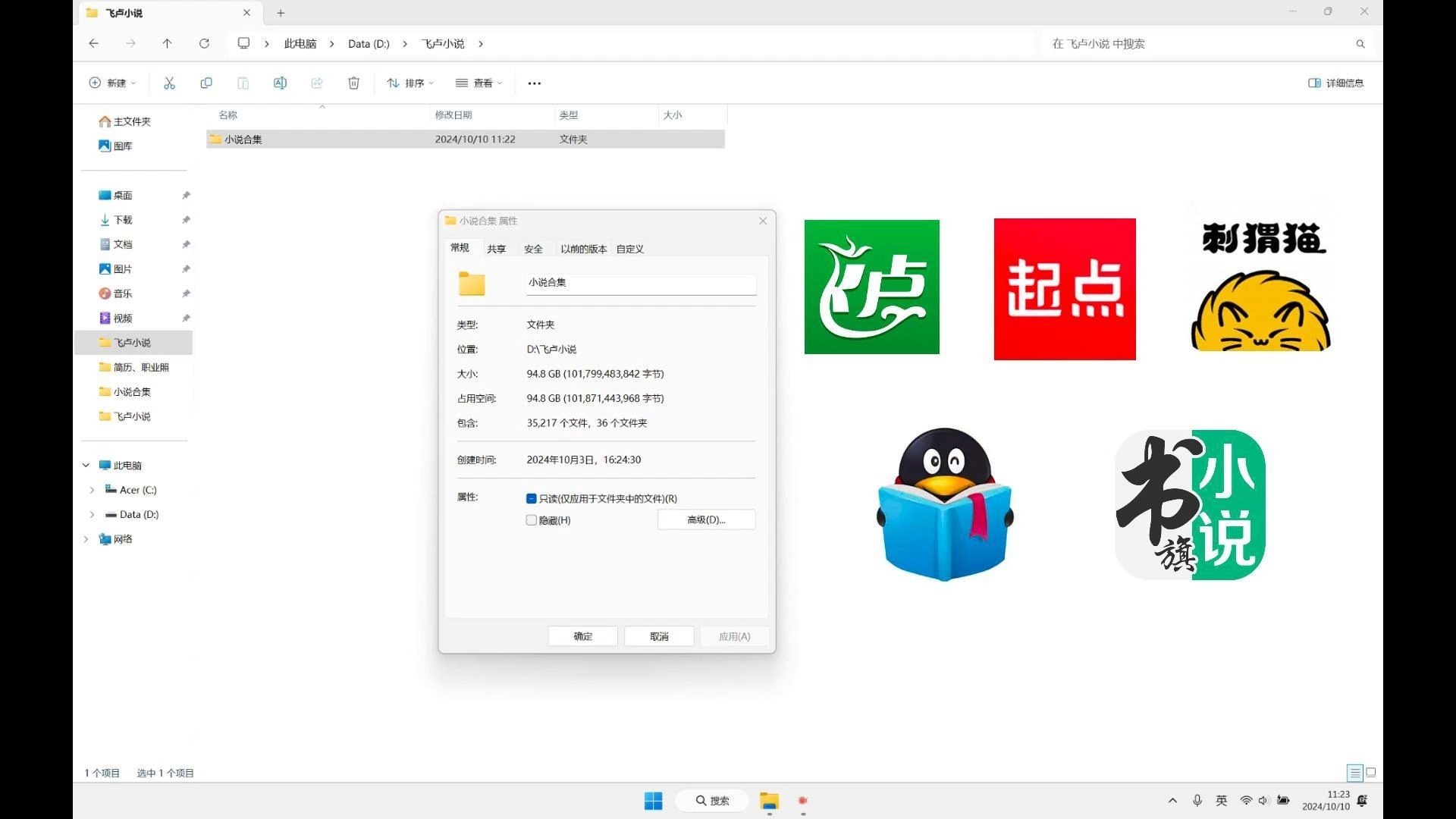The image size is (1456, 819).
Task: Open 桌面 in the sidebar
Action: point(123,196)
